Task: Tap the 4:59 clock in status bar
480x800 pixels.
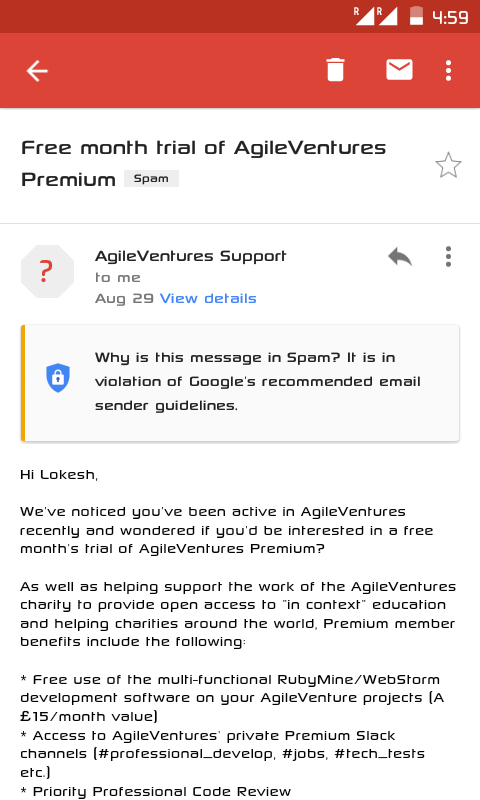Action: pyautogui.click(x=450, y=17)
